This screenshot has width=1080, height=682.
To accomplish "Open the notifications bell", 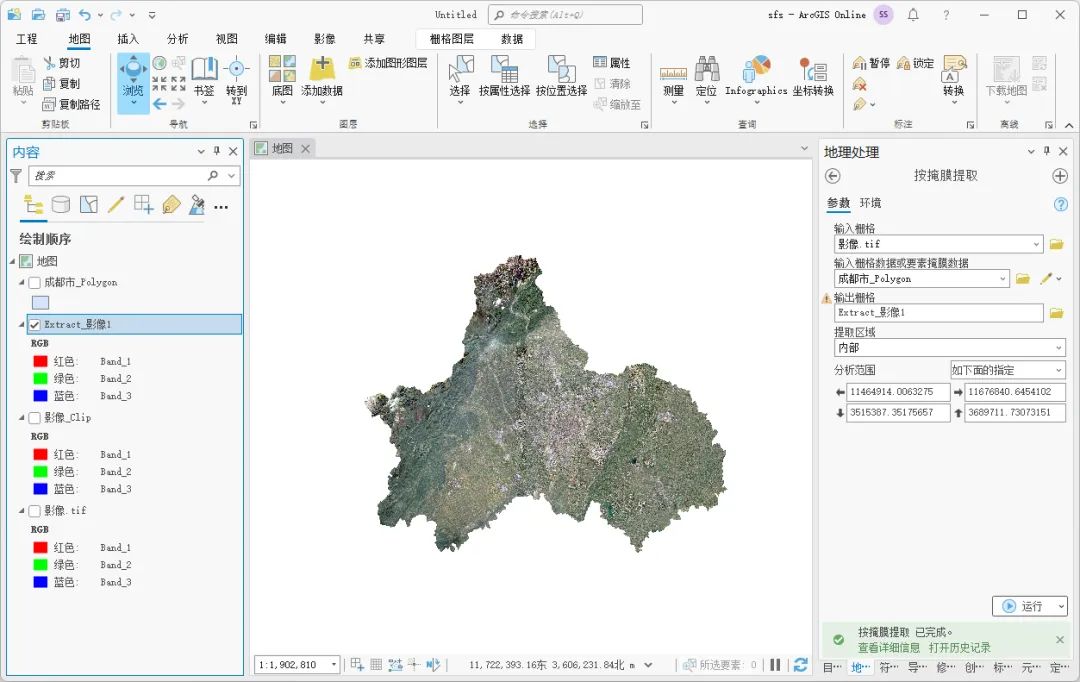I will tap(913, 14).
